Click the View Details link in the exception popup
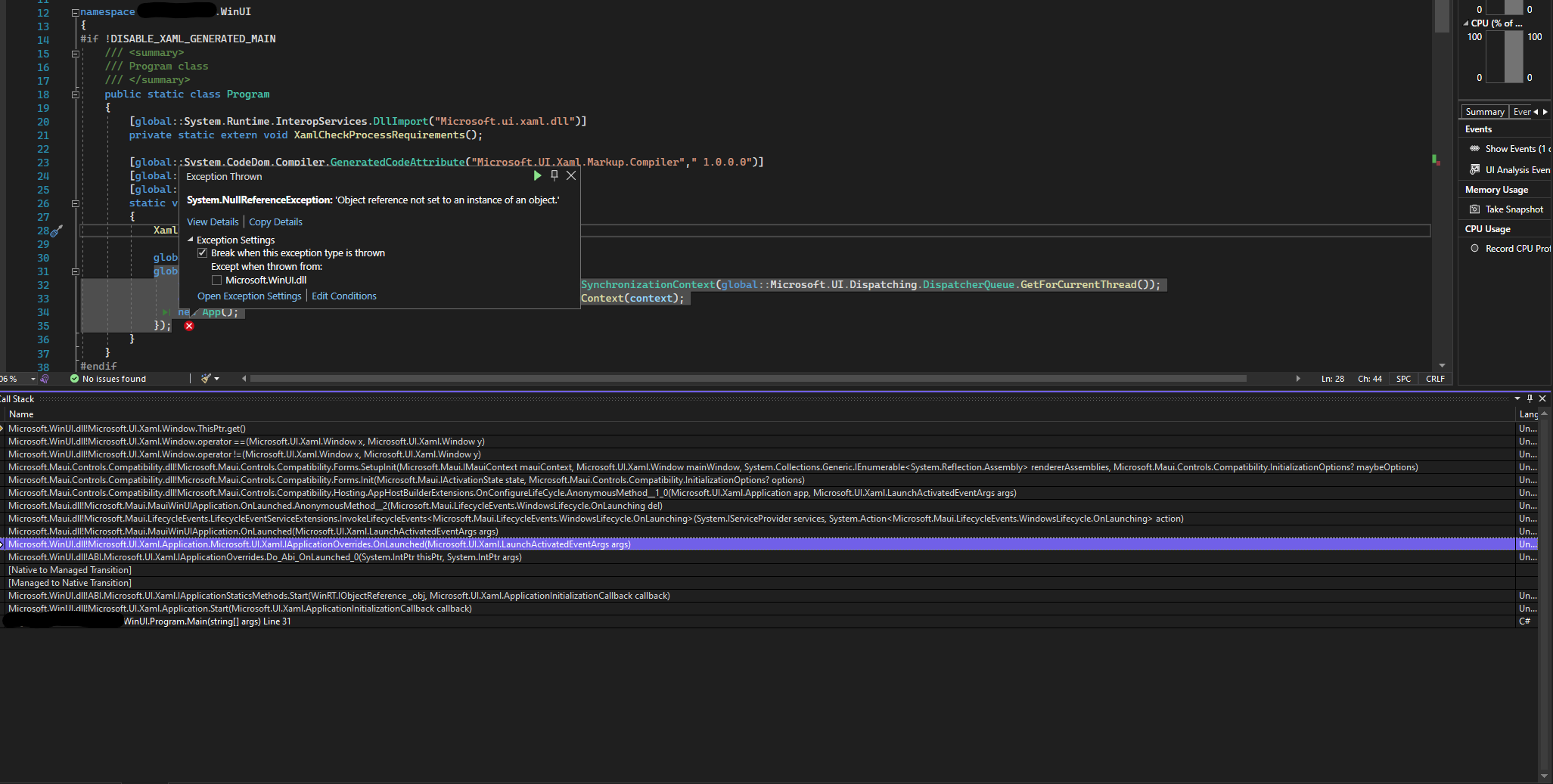The image size is (1553, 784). click(213, 222)
